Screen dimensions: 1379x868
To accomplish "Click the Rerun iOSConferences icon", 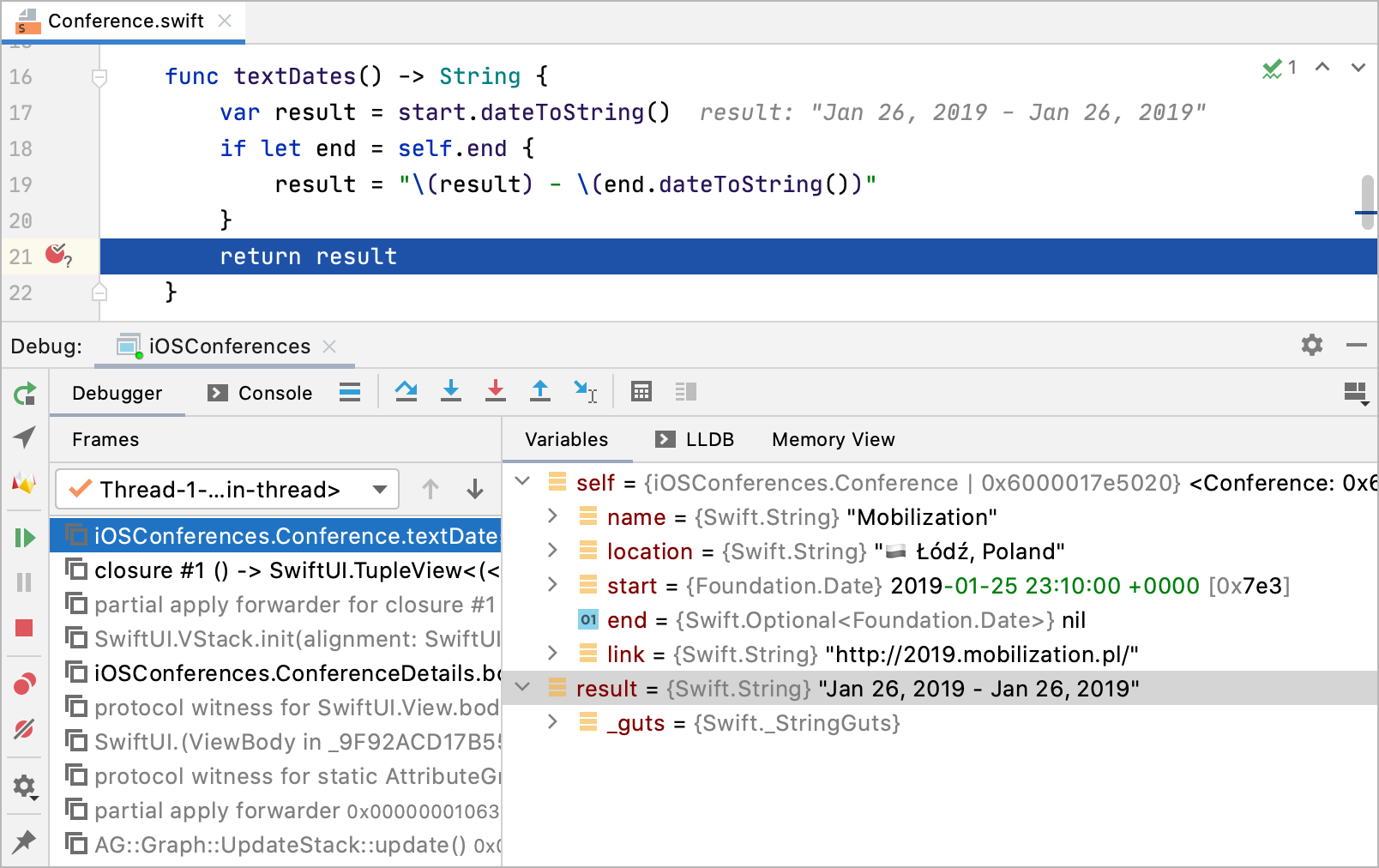I will coord(25,394).
